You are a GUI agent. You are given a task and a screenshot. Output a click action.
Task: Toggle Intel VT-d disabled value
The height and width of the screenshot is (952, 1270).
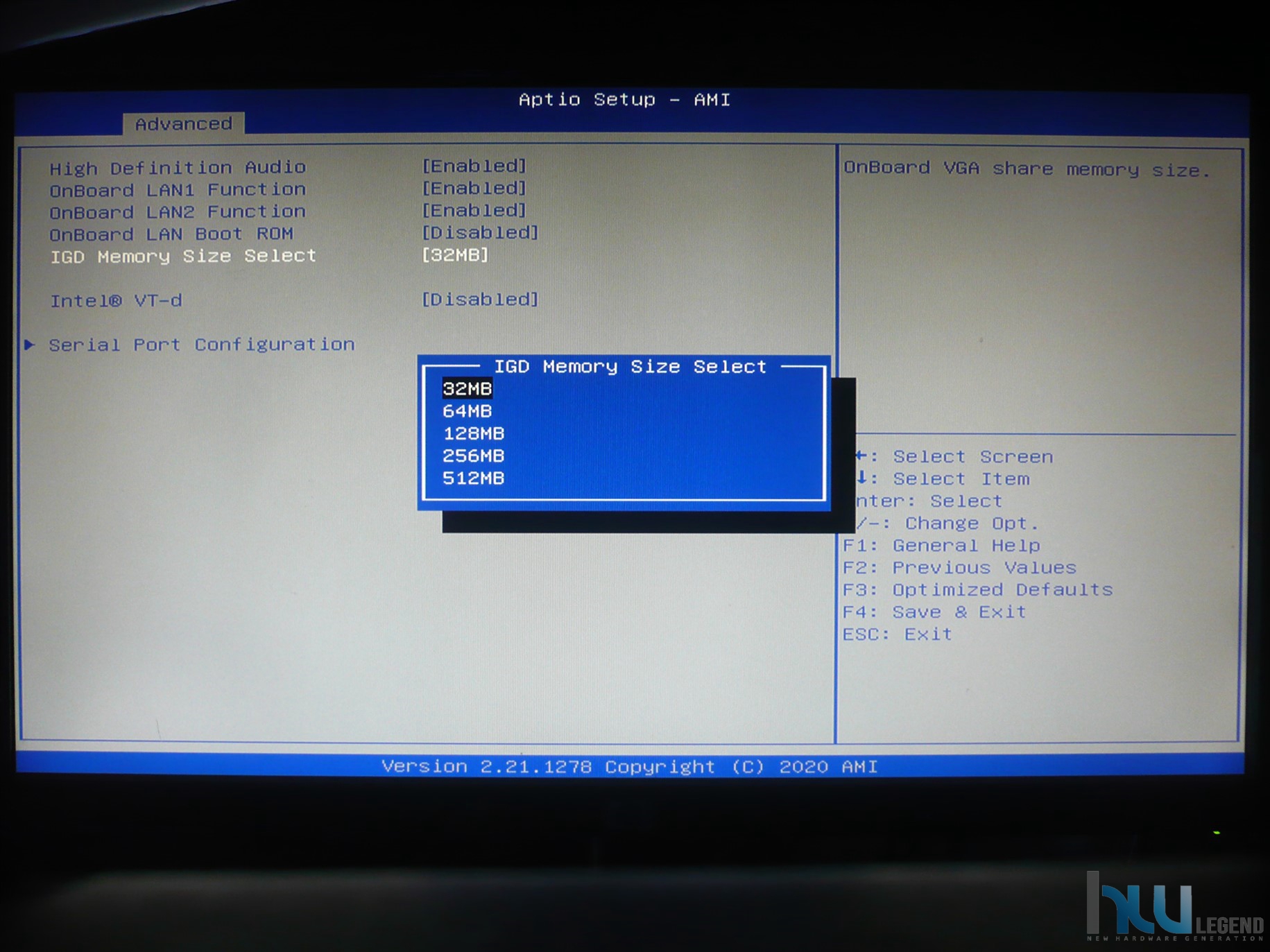click(x=480, y=299)
